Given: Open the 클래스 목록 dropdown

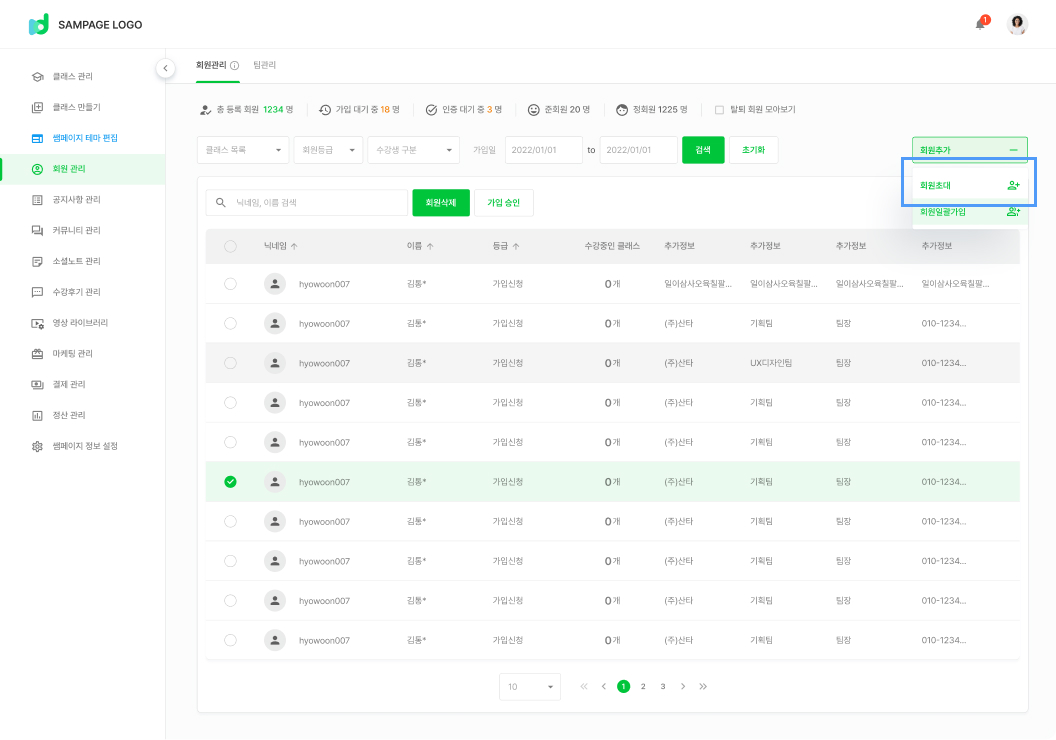Looking at the screenshot, I should pyautogui.click(x=243, y=150).
